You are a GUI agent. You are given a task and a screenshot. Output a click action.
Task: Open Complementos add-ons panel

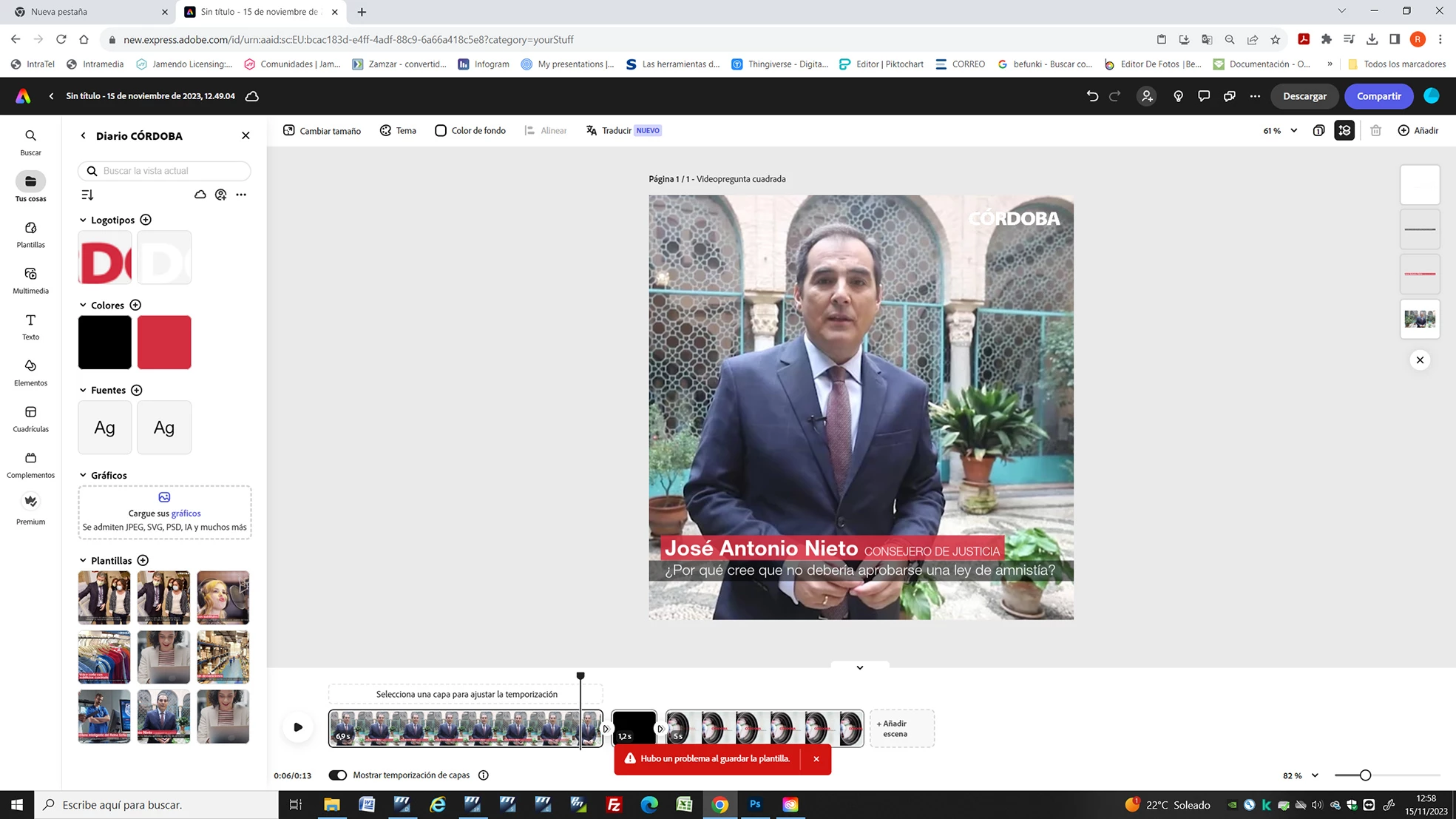30,465
